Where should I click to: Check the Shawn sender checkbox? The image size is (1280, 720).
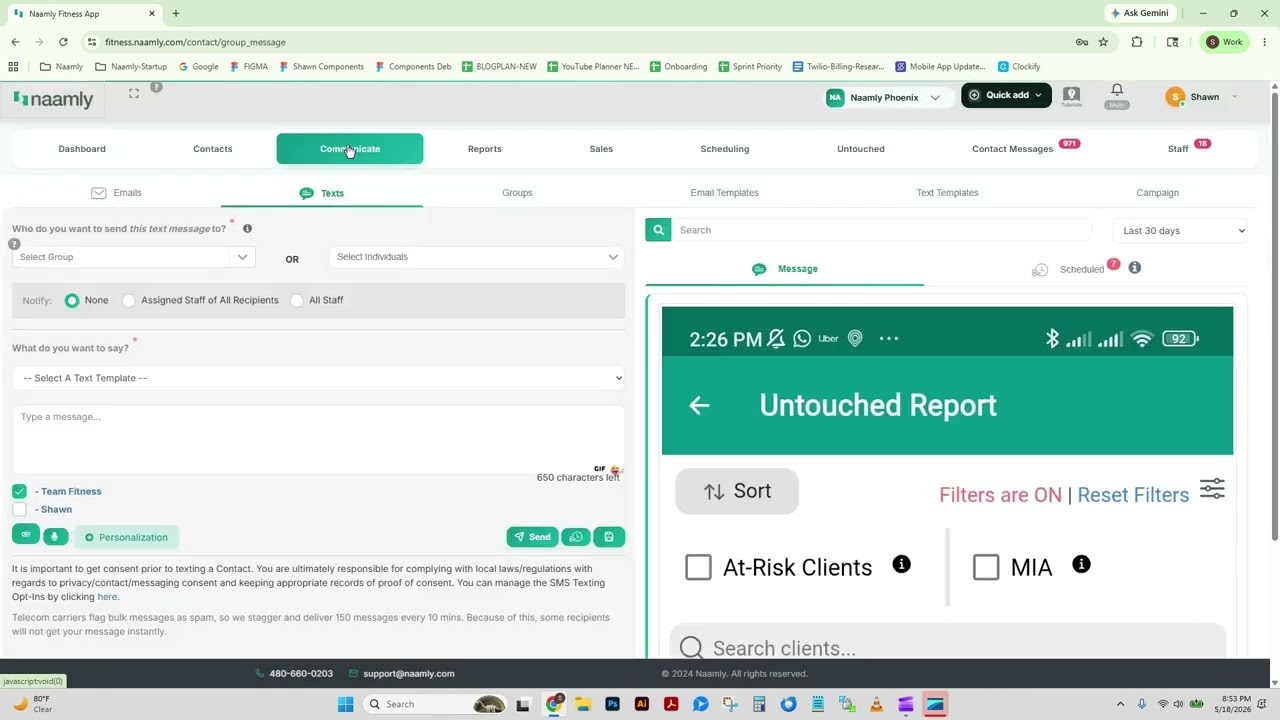(x=19, y=509)
